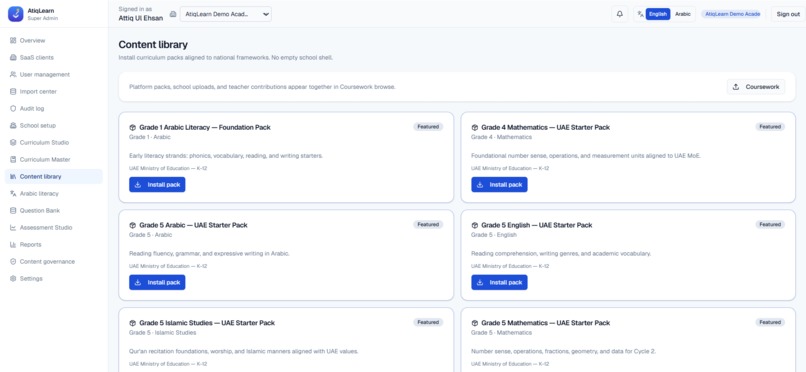Install the Grade 5 English pack
The image size is (806, 372).
pos(499,282)
